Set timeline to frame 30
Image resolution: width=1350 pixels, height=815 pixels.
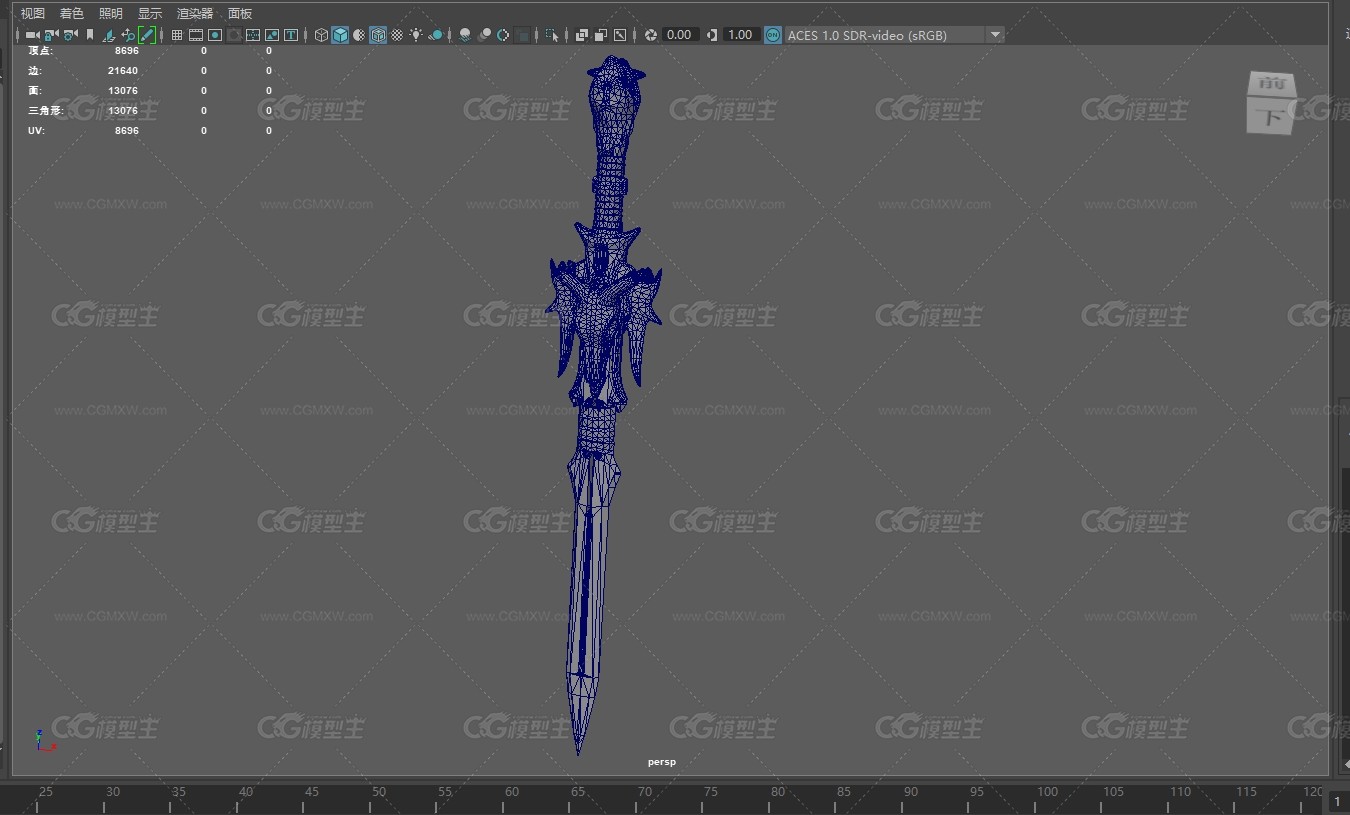[x=112, y=792]
